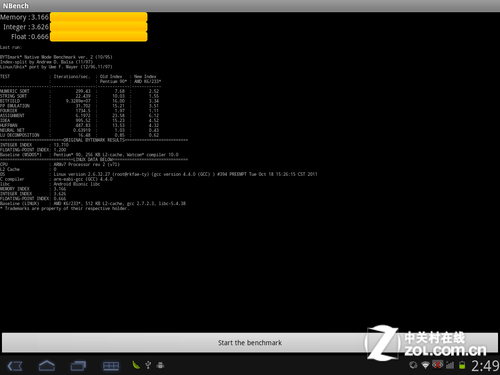This screenshot has height=375, width=500.
Task: Open the USB connection notification icon
Action: tap(148, 365)
